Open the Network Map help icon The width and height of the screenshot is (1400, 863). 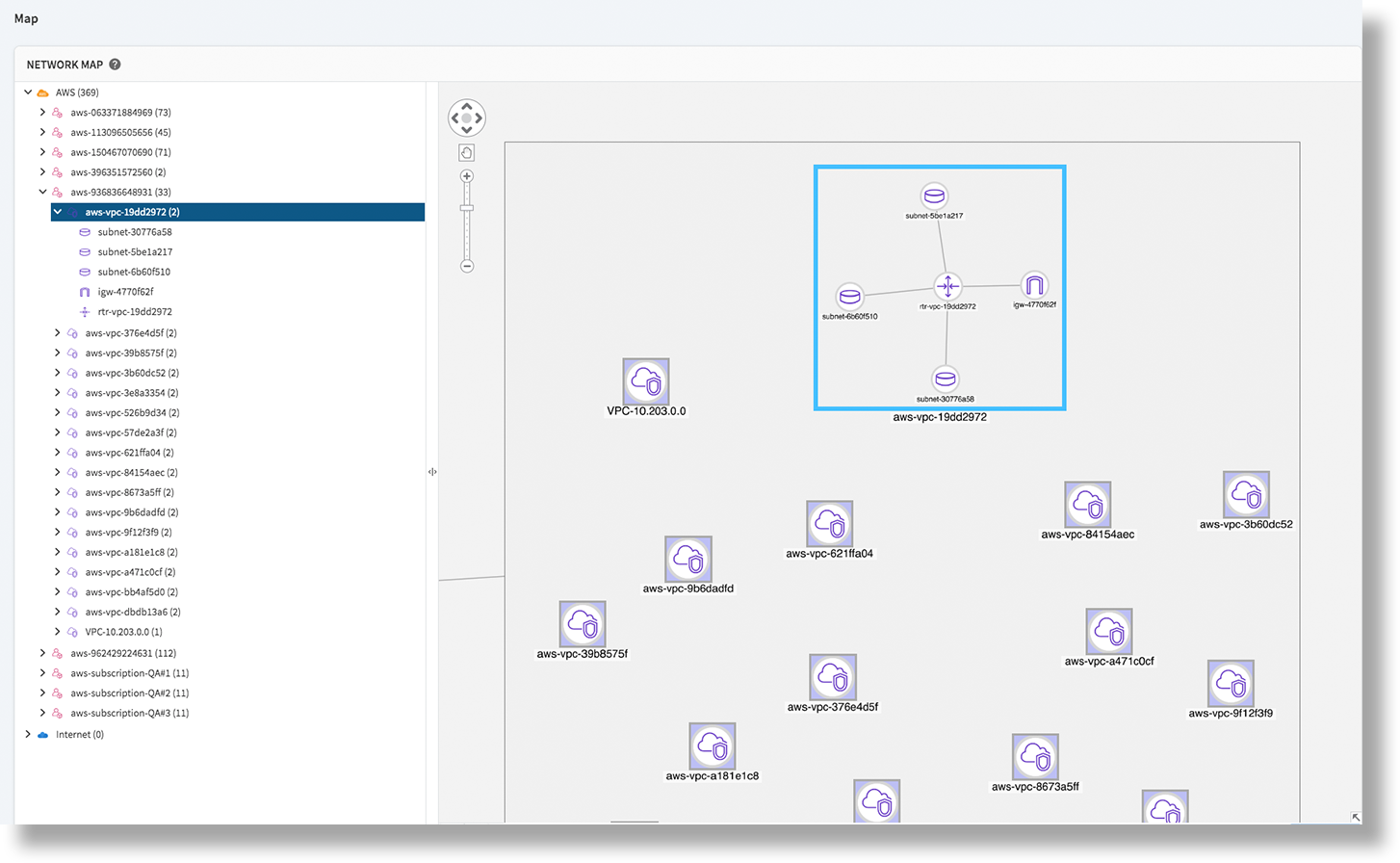pos(115,65)
